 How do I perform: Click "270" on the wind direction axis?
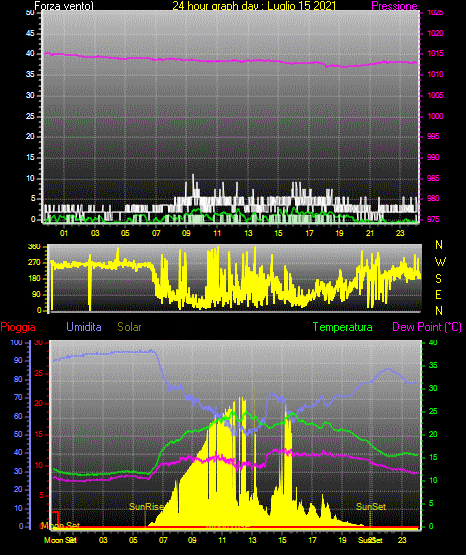[34, 263]
